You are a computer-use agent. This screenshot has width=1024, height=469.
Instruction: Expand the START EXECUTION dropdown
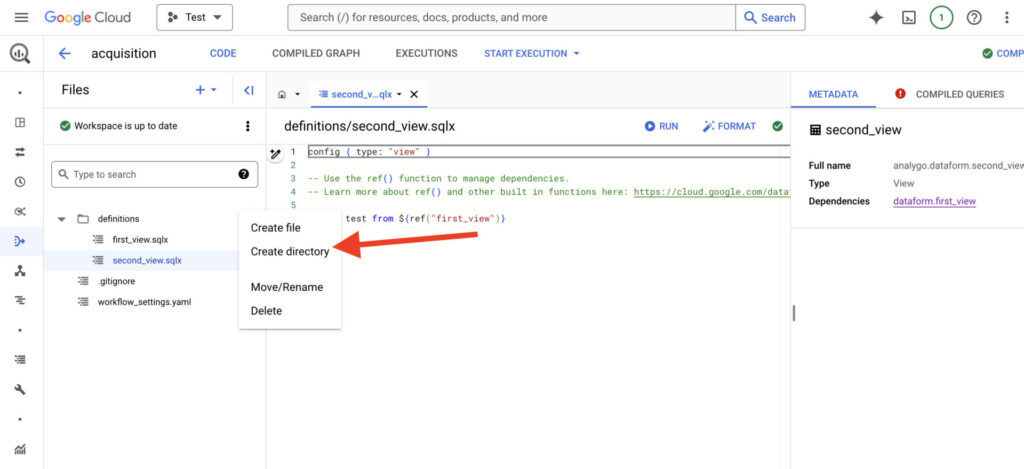(x=532, y=54)
